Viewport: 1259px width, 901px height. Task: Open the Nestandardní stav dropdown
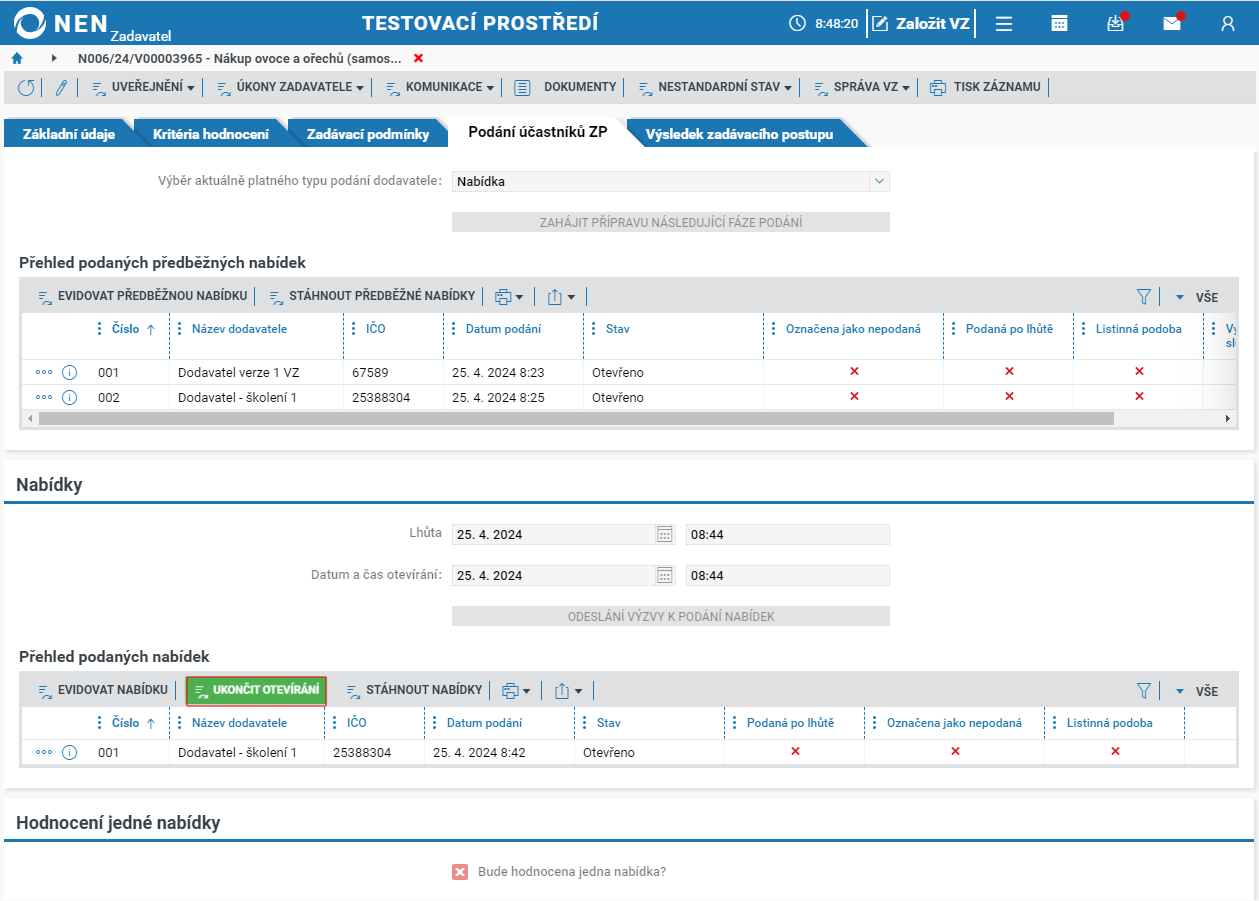point(715,87)
